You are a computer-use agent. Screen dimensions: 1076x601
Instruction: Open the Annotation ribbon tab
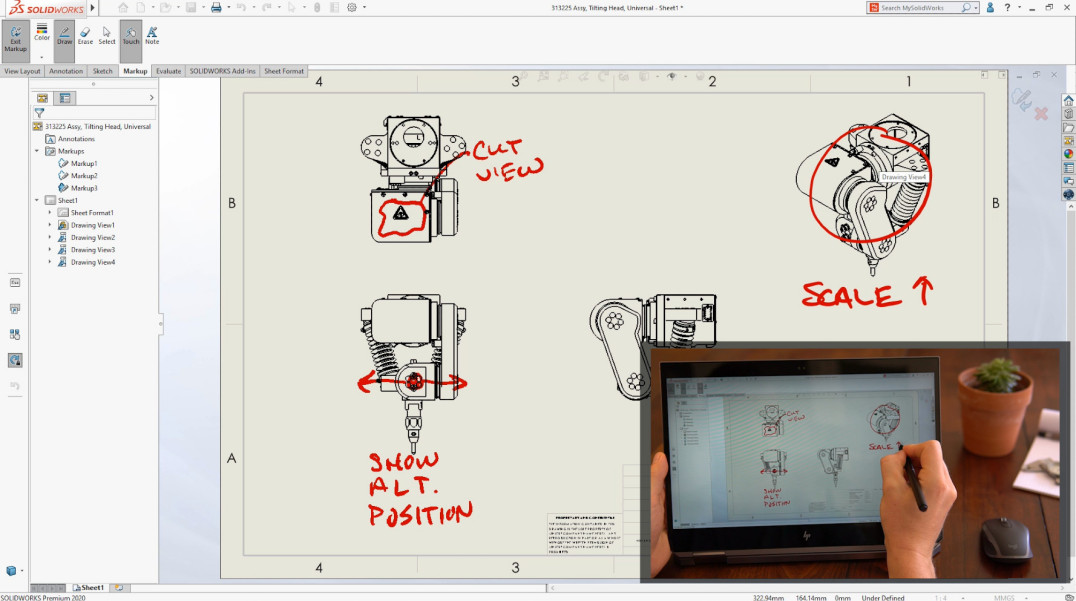pos(65,71)
